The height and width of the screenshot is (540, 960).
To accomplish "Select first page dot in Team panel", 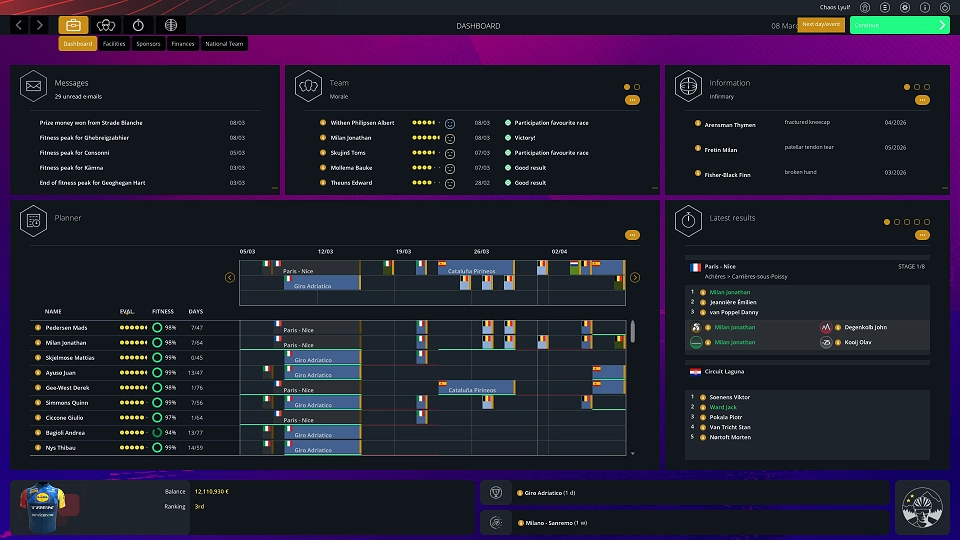I will point(626,87).
